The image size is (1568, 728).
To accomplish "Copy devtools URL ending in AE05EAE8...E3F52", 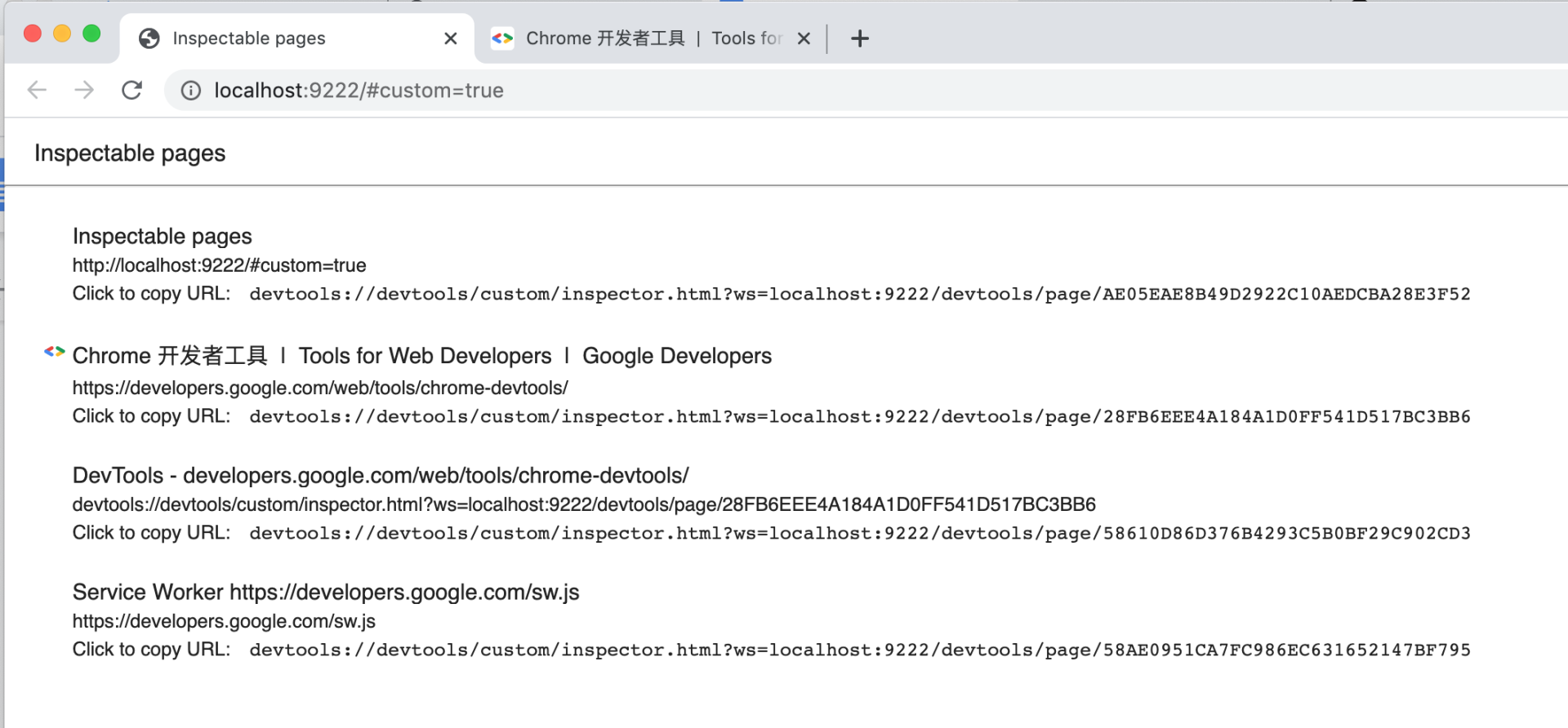I will point(859,295).
